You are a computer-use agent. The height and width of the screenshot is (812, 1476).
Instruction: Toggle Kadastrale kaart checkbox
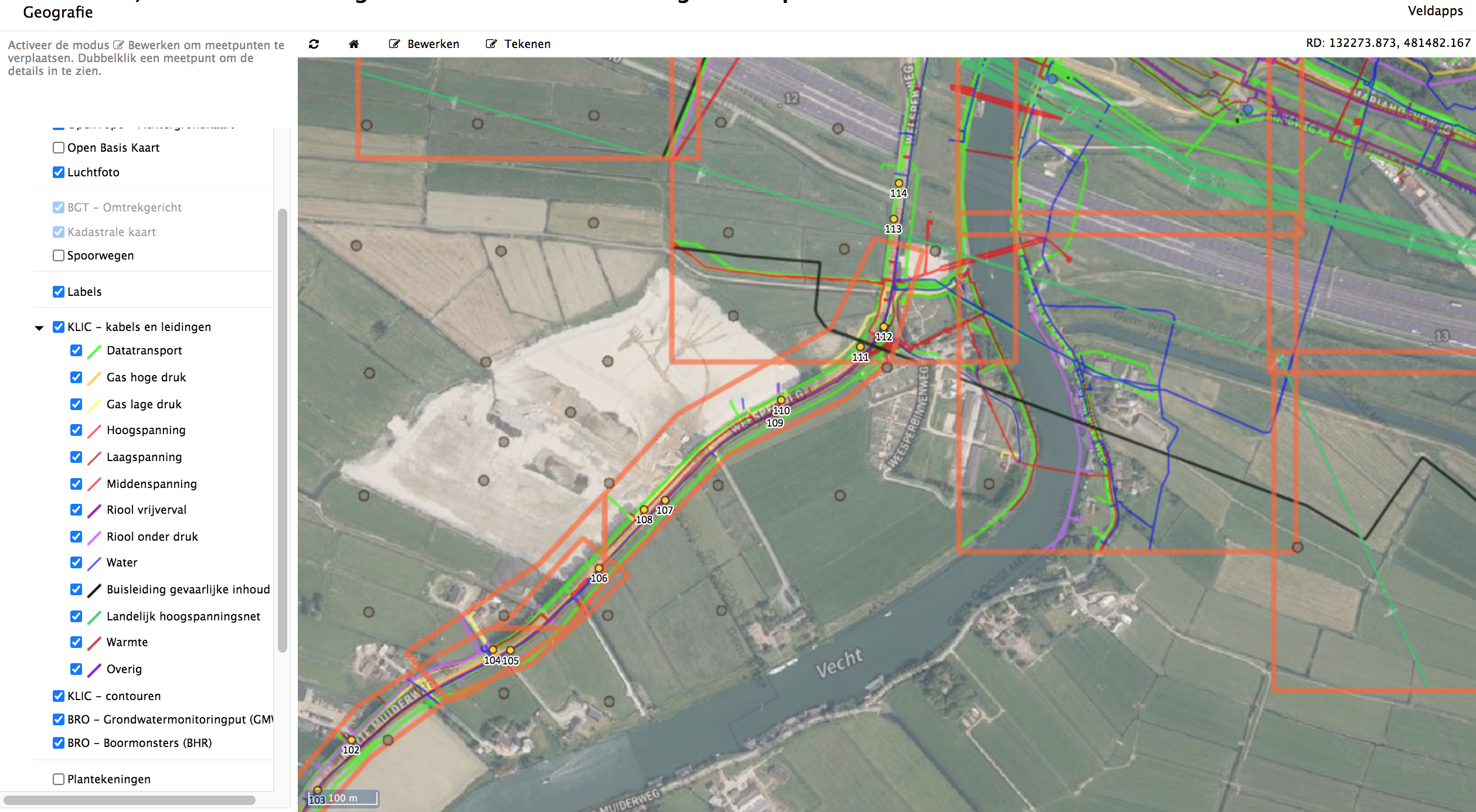pyautogui.click(x=59, y=232)
